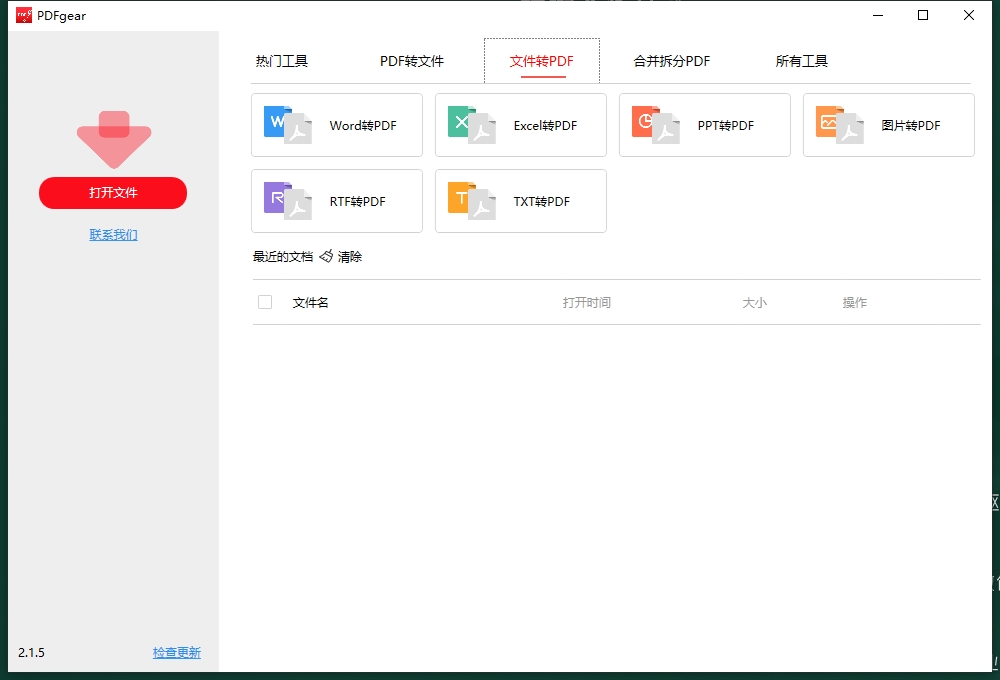Click the Word转PDF file icon
The width and height of the screenshot is (1000, 680).
288,125
